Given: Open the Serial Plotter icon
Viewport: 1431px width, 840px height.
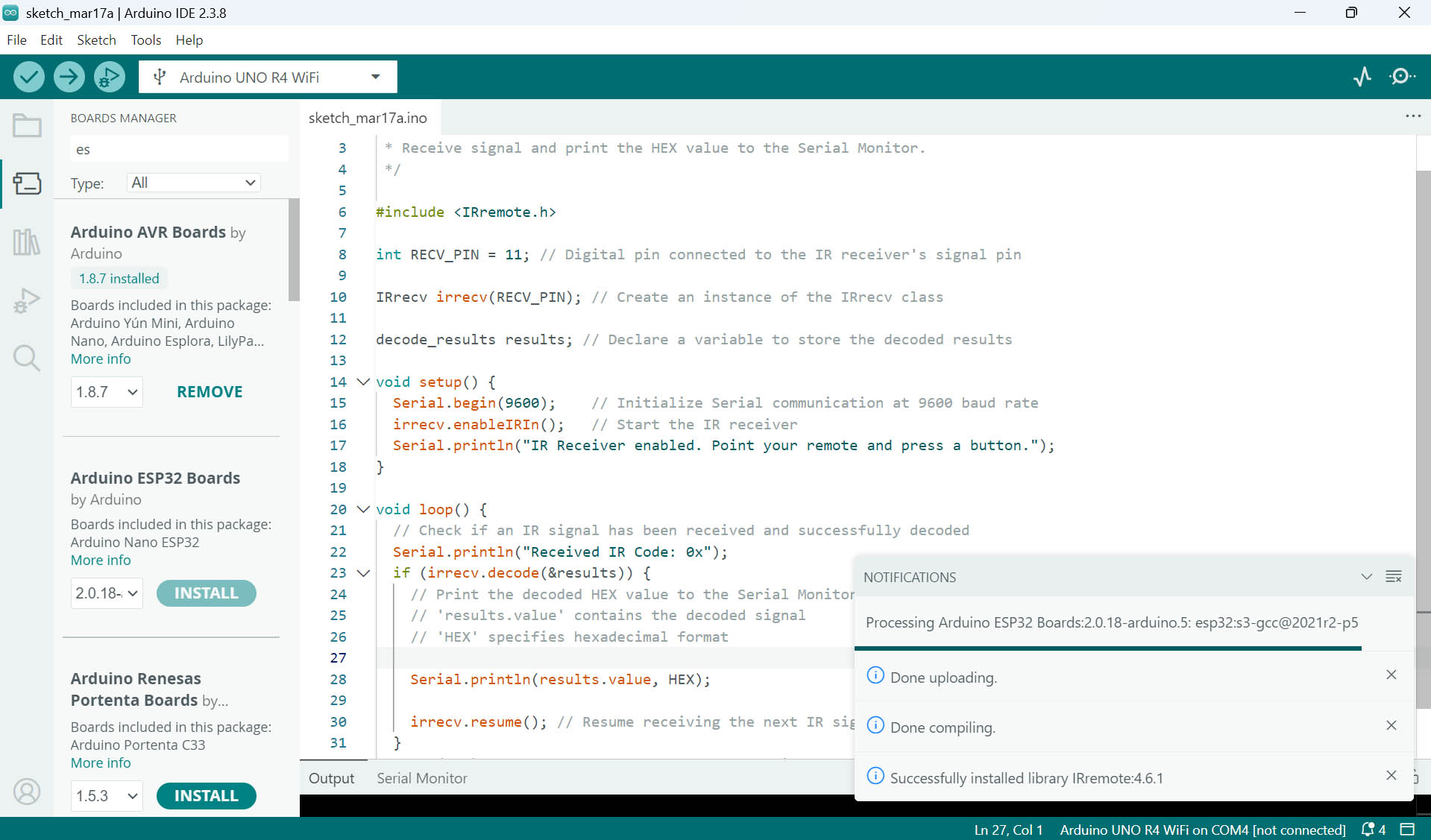Looking at the screenshot, I should coord(1362,77).
